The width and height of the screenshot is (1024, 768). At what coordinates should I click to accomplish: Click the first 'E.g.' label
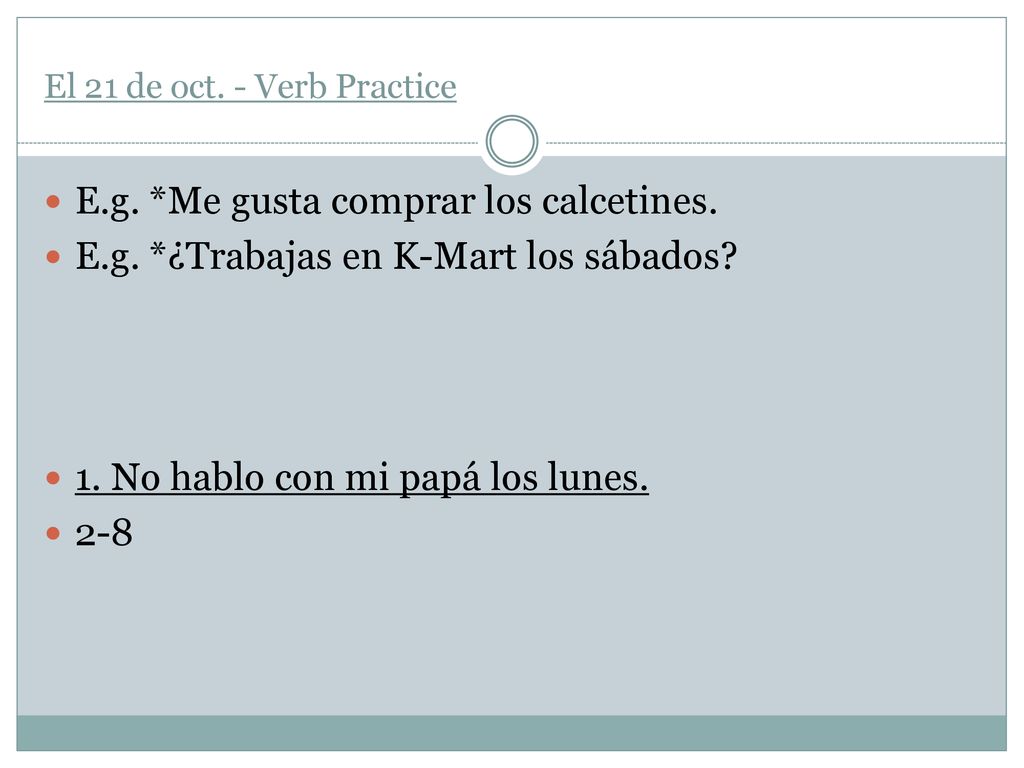(107, 202)
